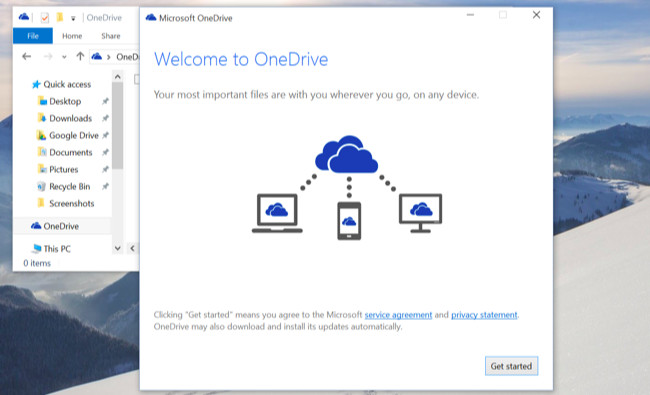Open the File tab in File Explorer
Viewport: 650px width, 395px height.
(33, 36)
